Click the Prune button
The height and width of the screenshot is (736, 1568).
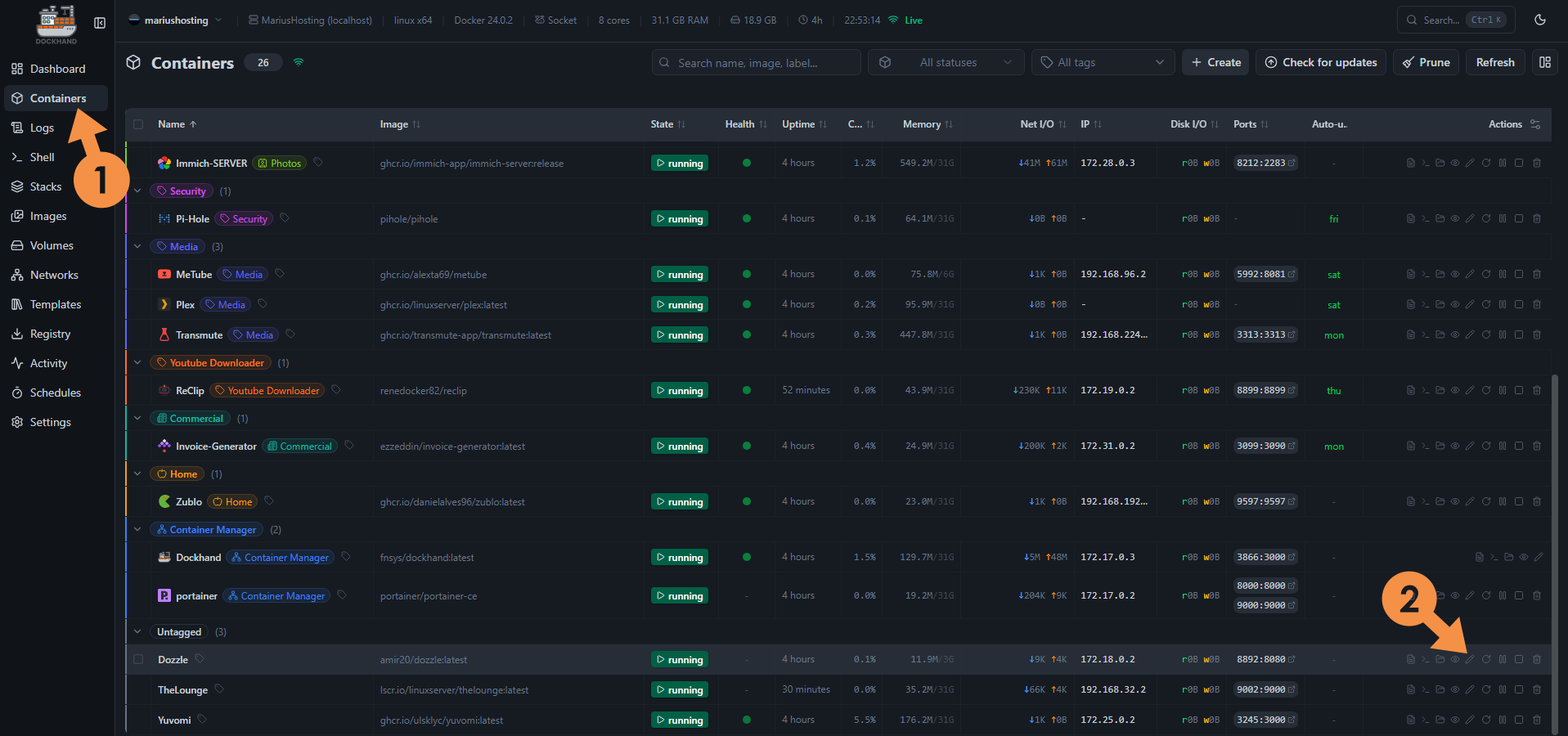coord(1426,62)
